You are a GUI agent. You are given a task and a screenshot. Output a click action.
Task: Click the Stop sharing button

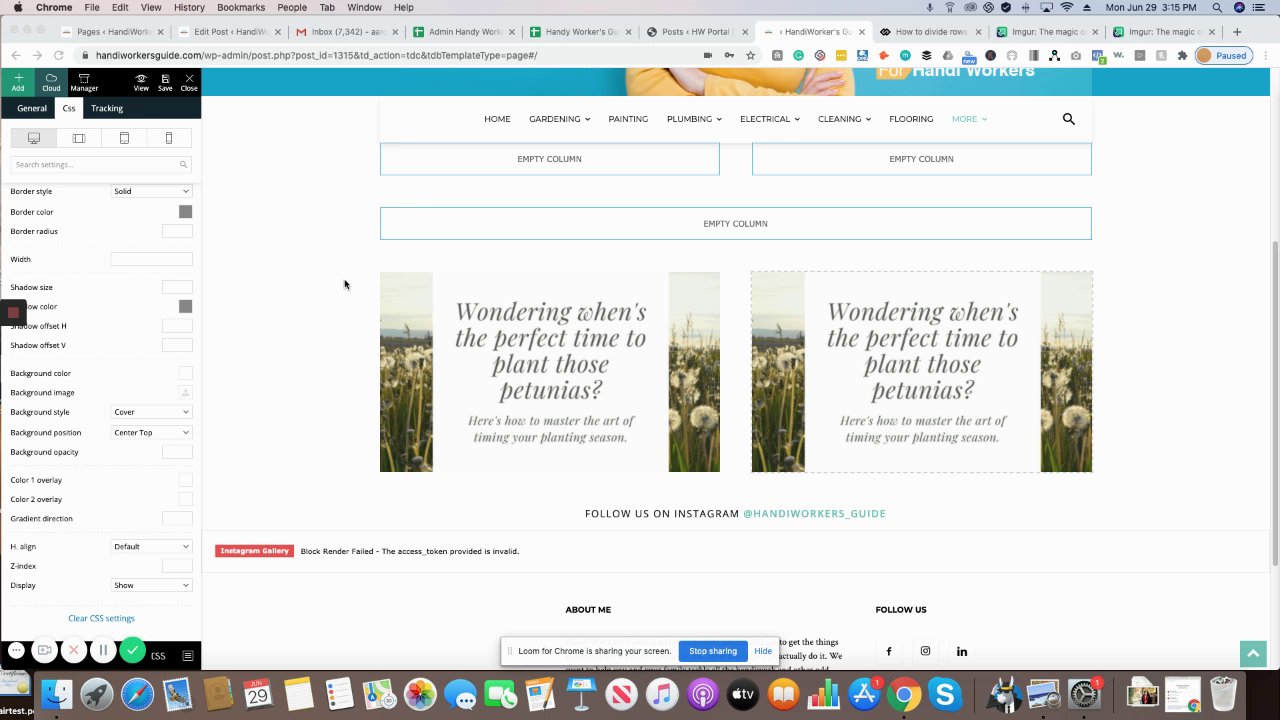click(x=713, y=651)
